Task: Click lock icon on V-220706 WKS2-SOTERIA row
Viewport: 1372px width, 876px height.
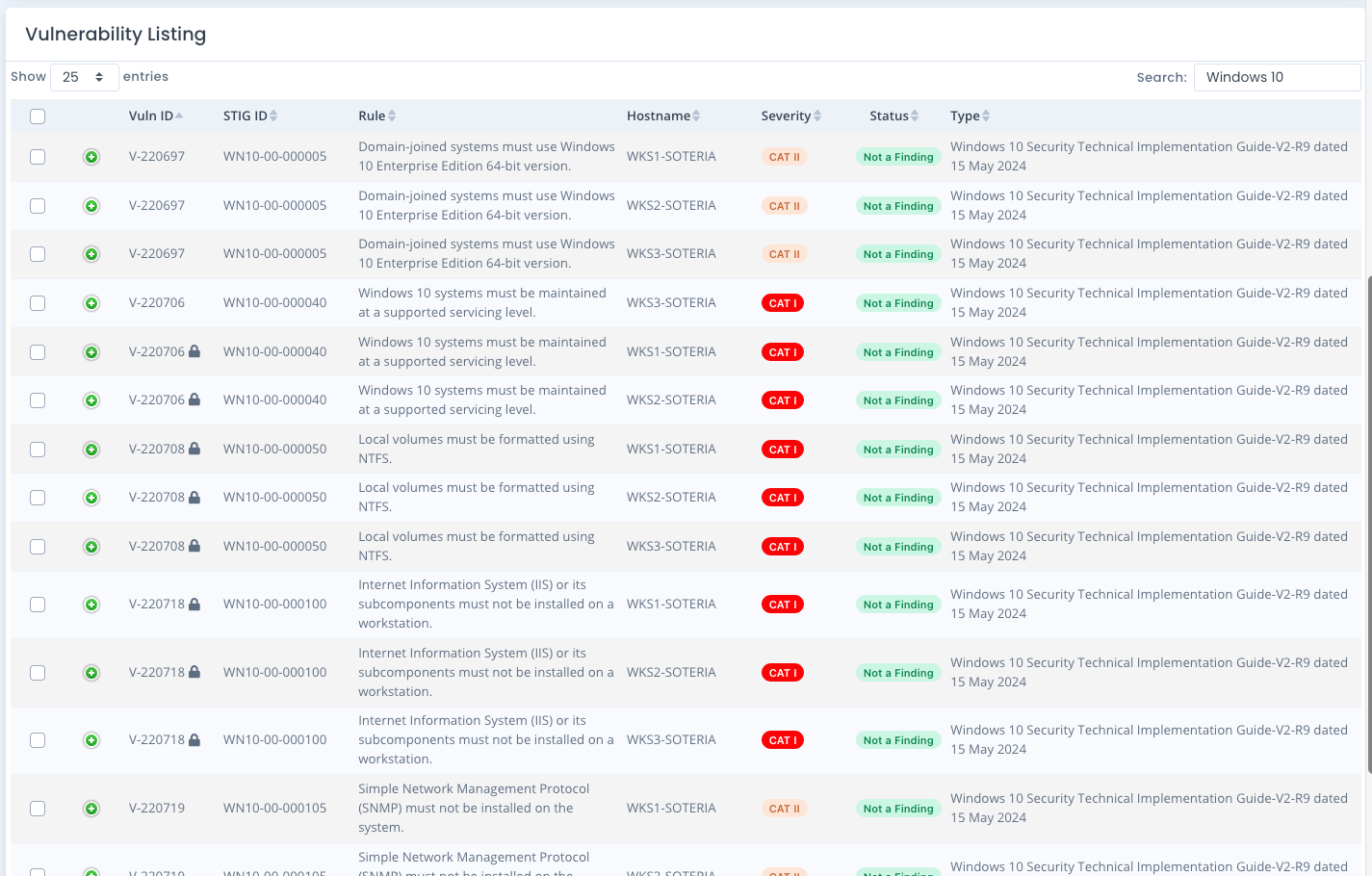Action: (194, 399)
